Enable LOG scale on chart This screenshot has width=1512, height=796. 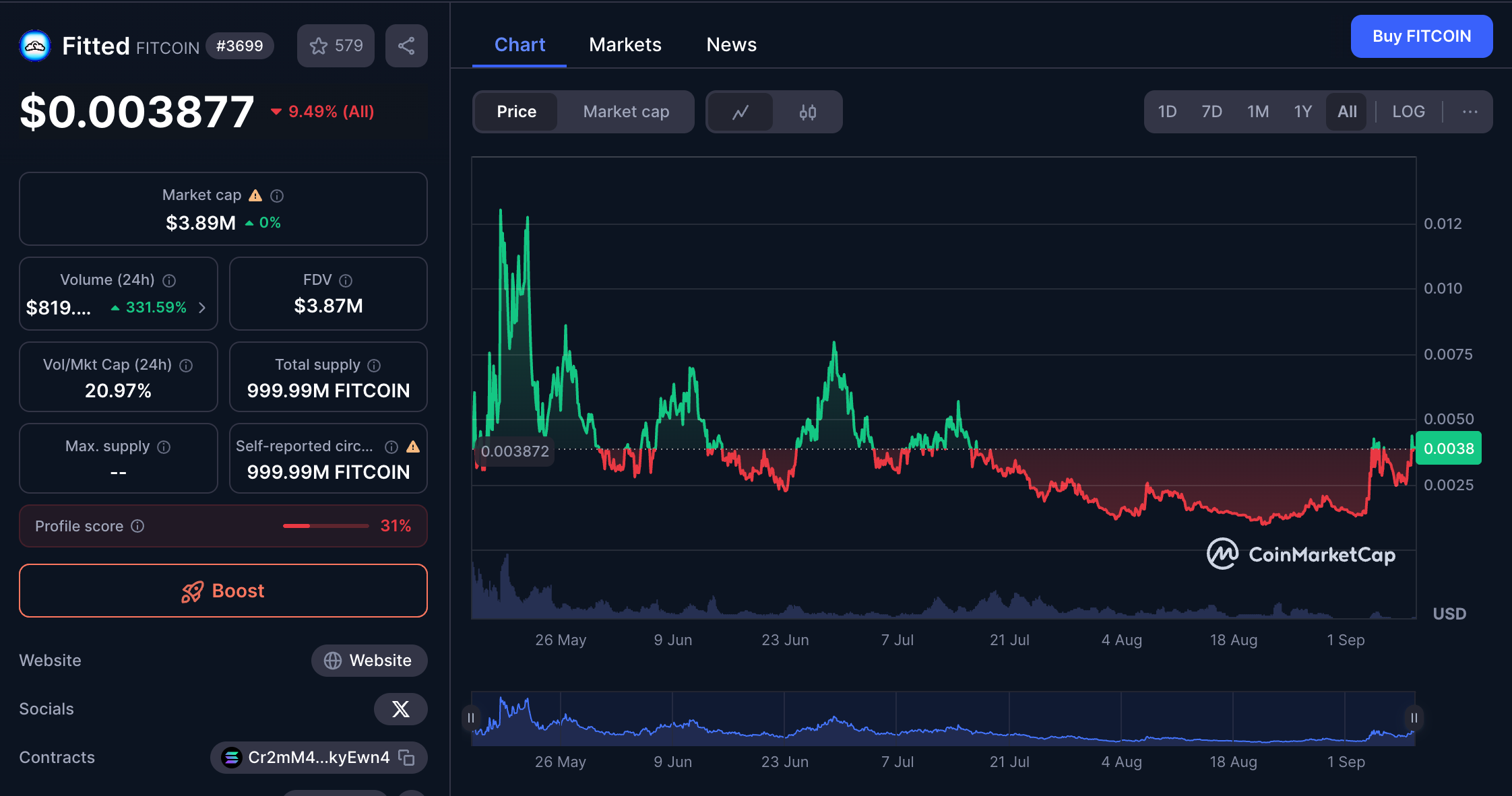(x=1408, y=112)
